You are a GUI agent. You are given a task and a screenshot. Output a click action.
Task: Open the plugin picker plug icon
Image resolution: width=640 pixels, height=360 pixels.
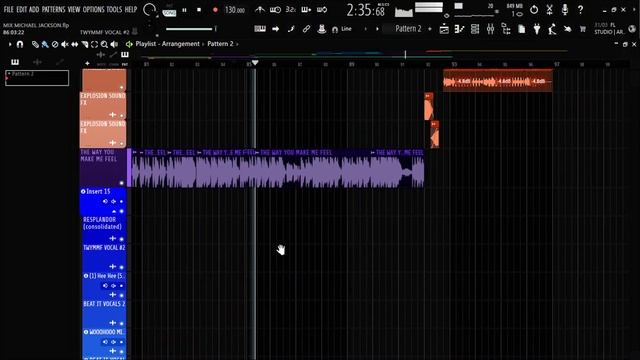coord(537,29)
